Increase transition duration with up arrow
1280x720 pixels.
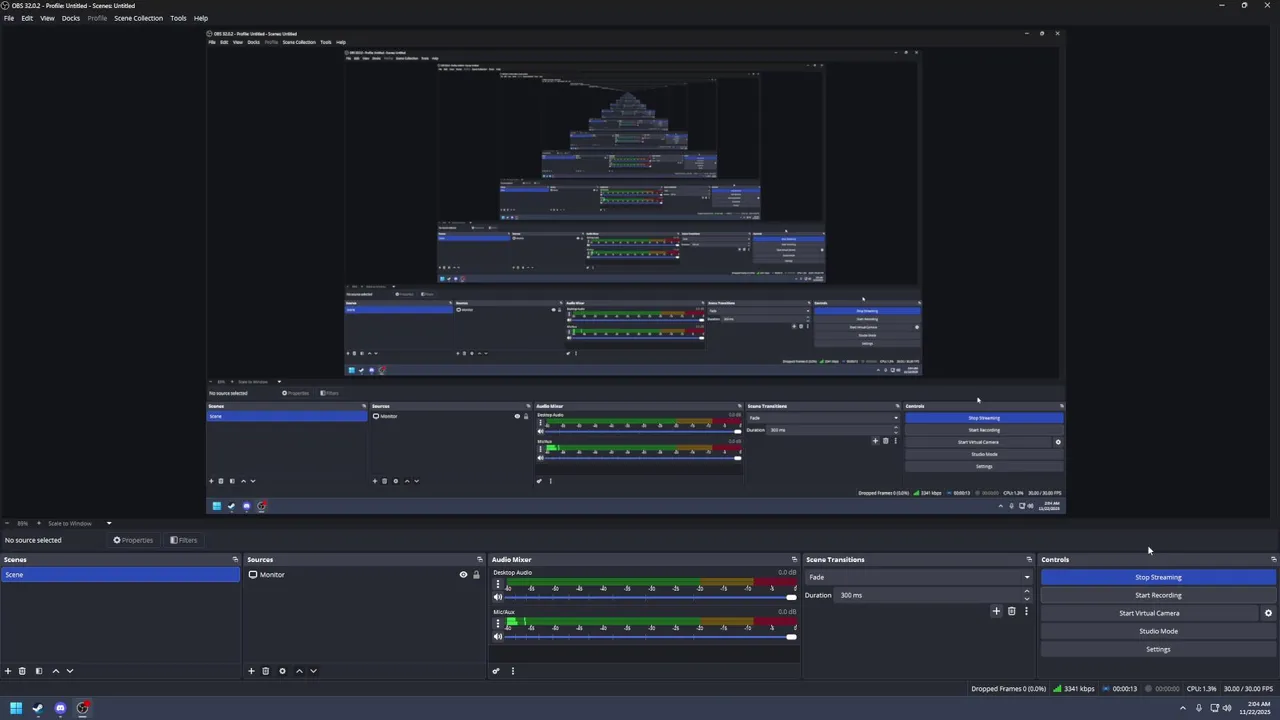click(1026, 592)
